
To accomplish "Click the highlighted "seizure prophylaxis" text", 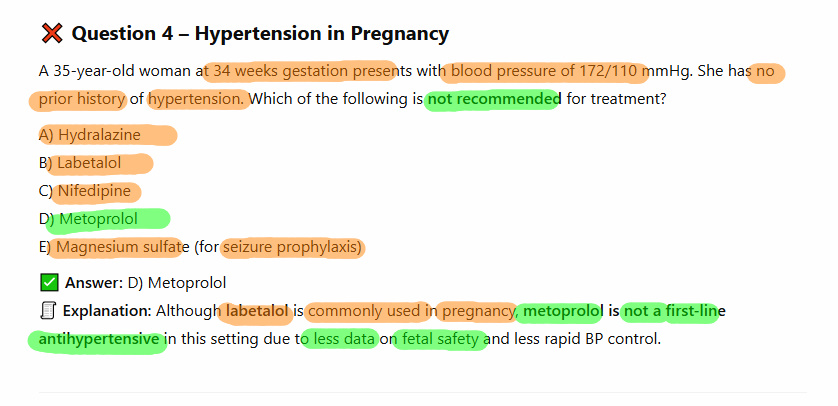I will (292, 247).
